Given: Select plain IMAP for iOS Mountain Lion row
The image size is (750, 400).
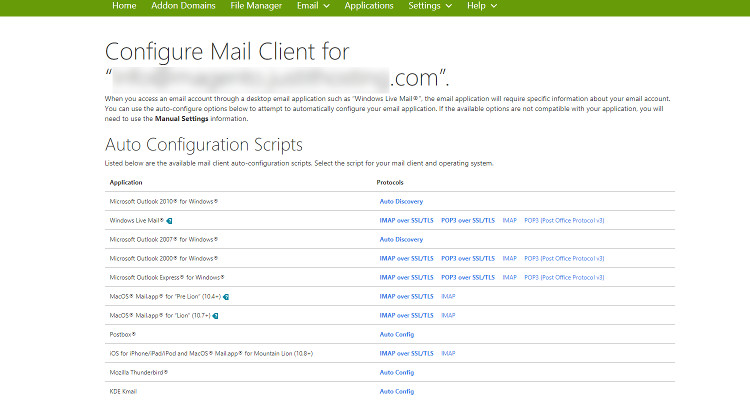Looking at the screenshot, I should point(448,354).
